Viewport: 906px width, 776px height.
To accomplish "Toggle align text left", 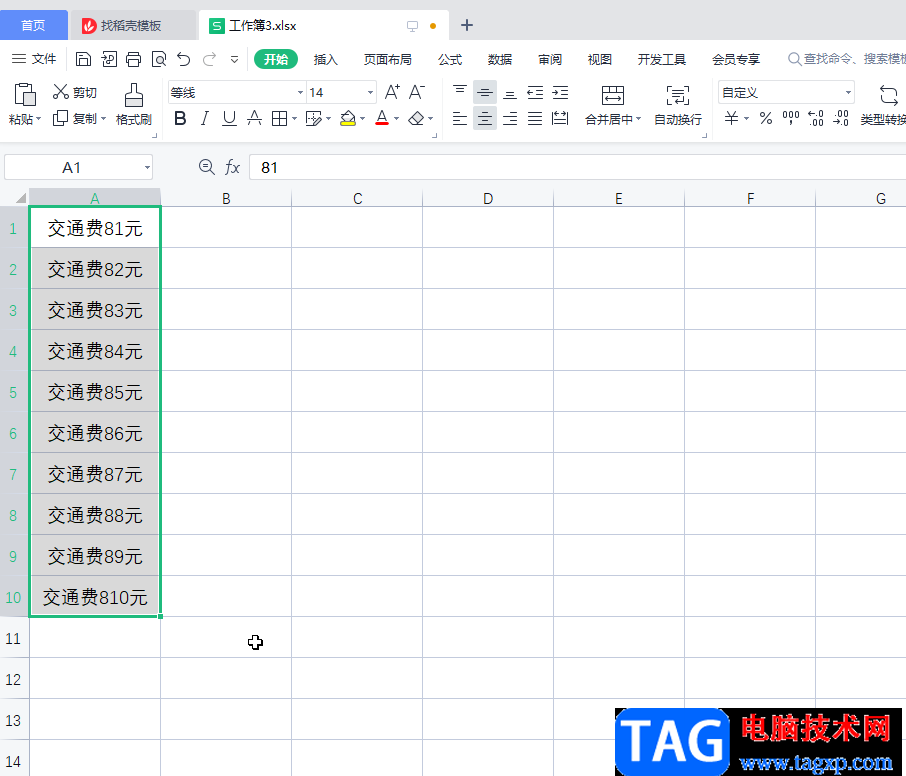I will (460, 118).
